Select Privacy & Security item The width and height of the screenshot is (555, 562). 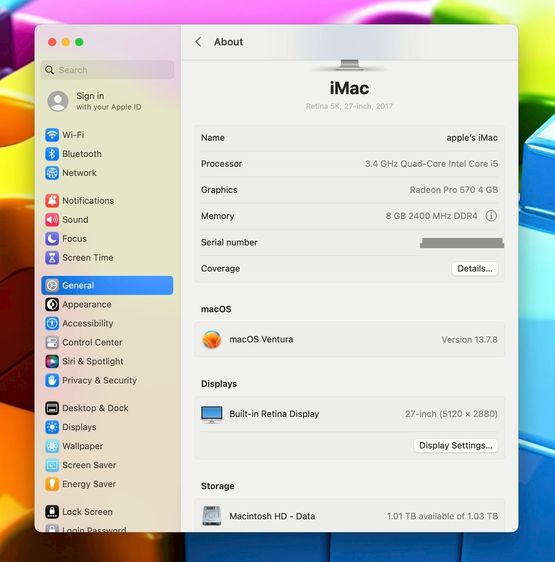pos(107,381)
